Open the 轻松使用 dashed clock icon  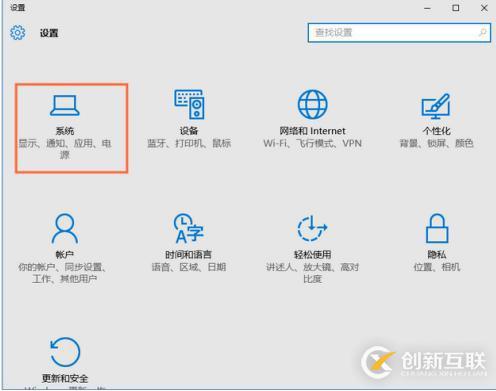click(312, 228)
